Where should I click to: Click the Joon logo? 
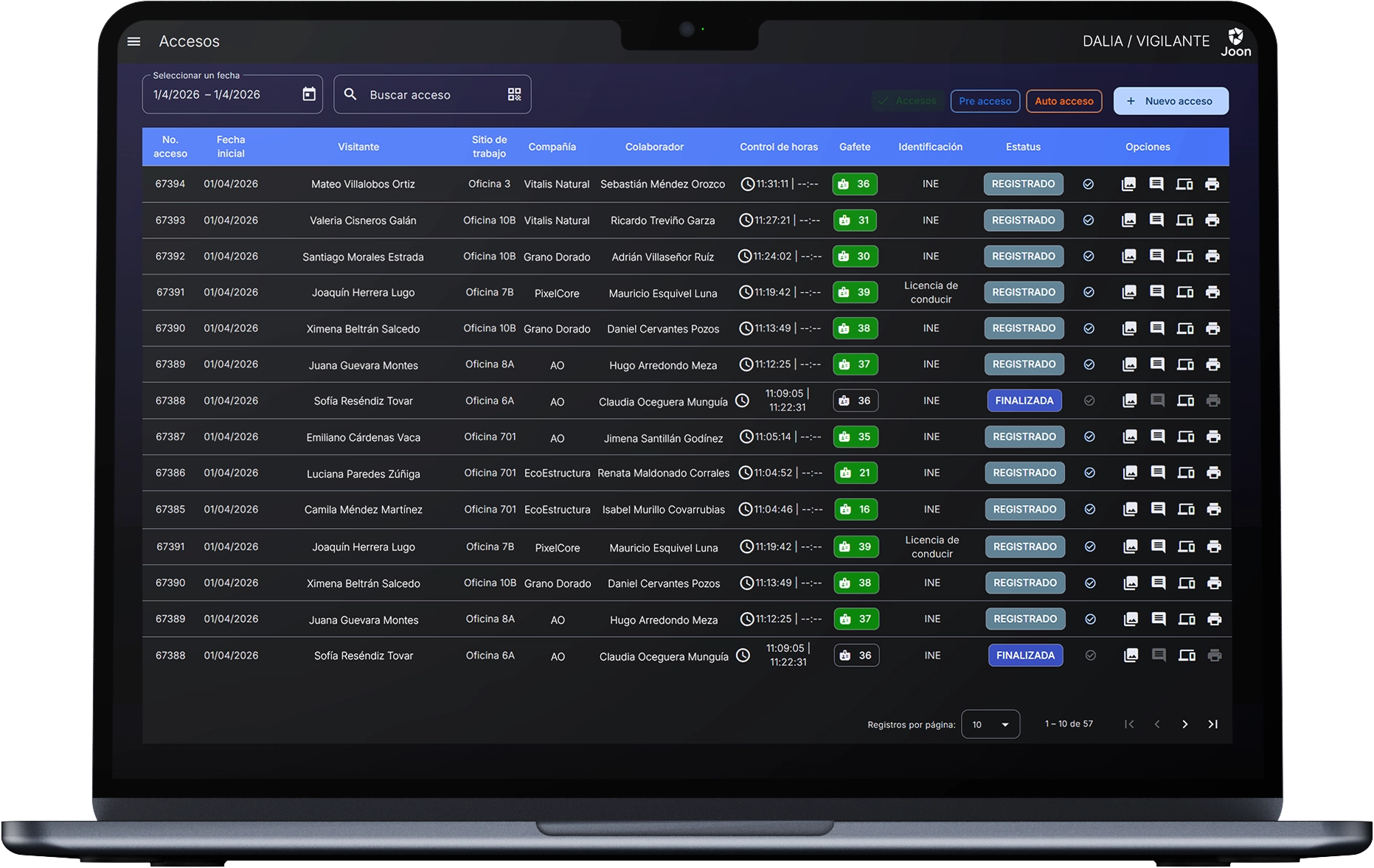1235,42
